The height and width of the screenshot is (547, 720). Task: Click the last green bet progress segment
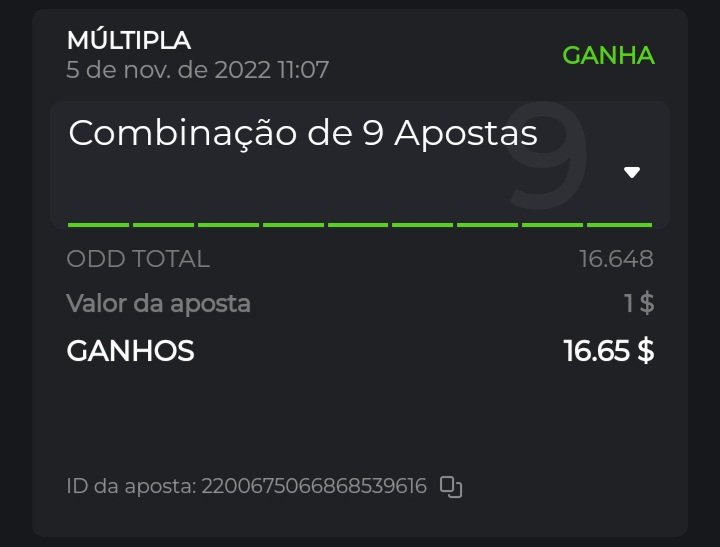point(619,225)
